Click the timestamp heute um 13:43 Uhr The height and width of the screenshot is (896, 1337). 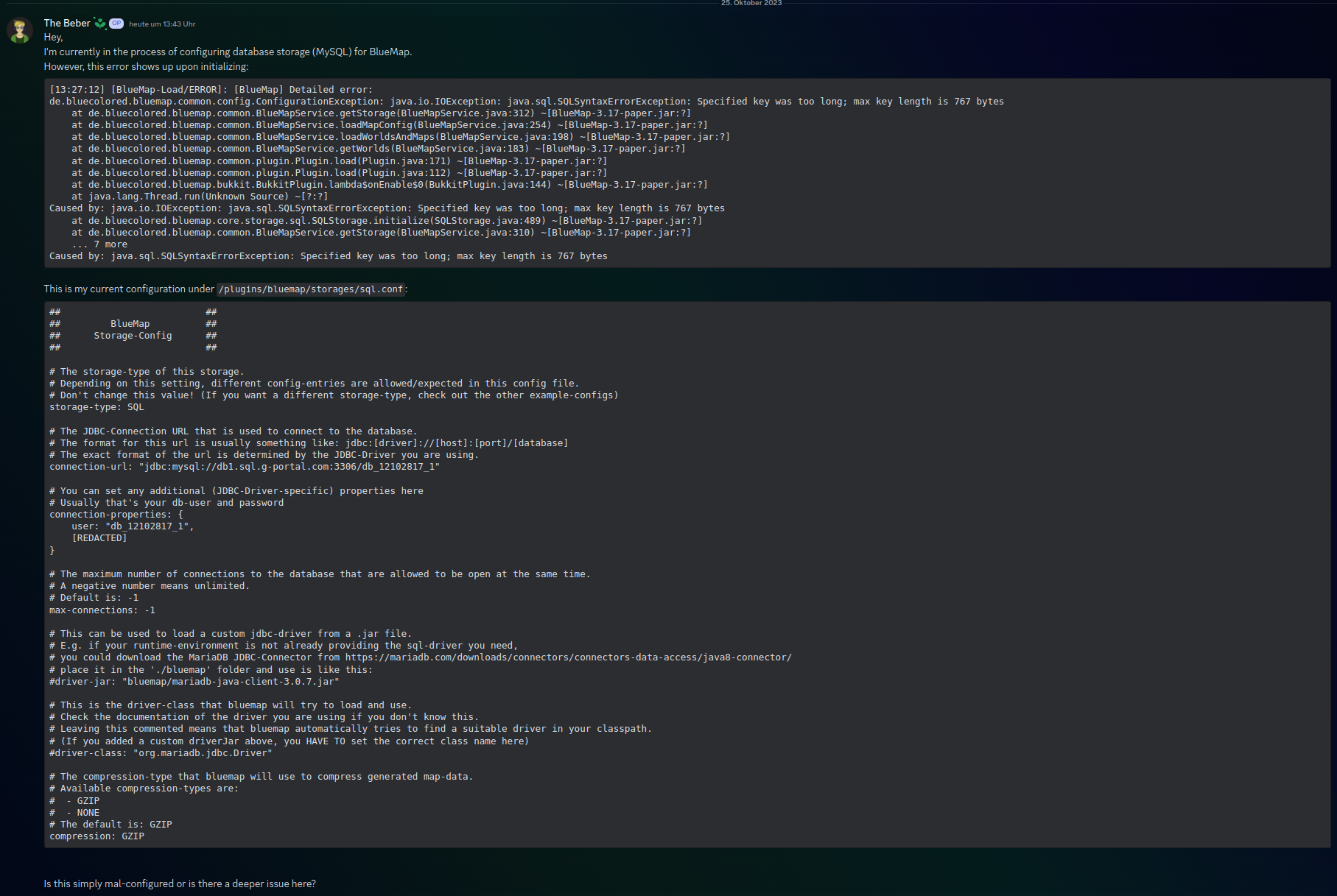tap(162, 24)
